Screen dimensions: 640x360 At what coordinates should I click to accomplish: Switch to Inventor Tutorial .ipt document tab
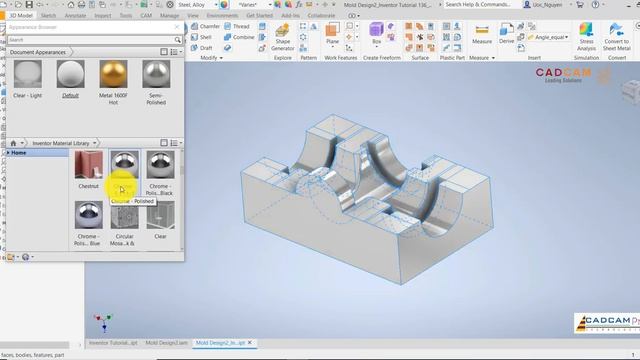coord(113,343)
